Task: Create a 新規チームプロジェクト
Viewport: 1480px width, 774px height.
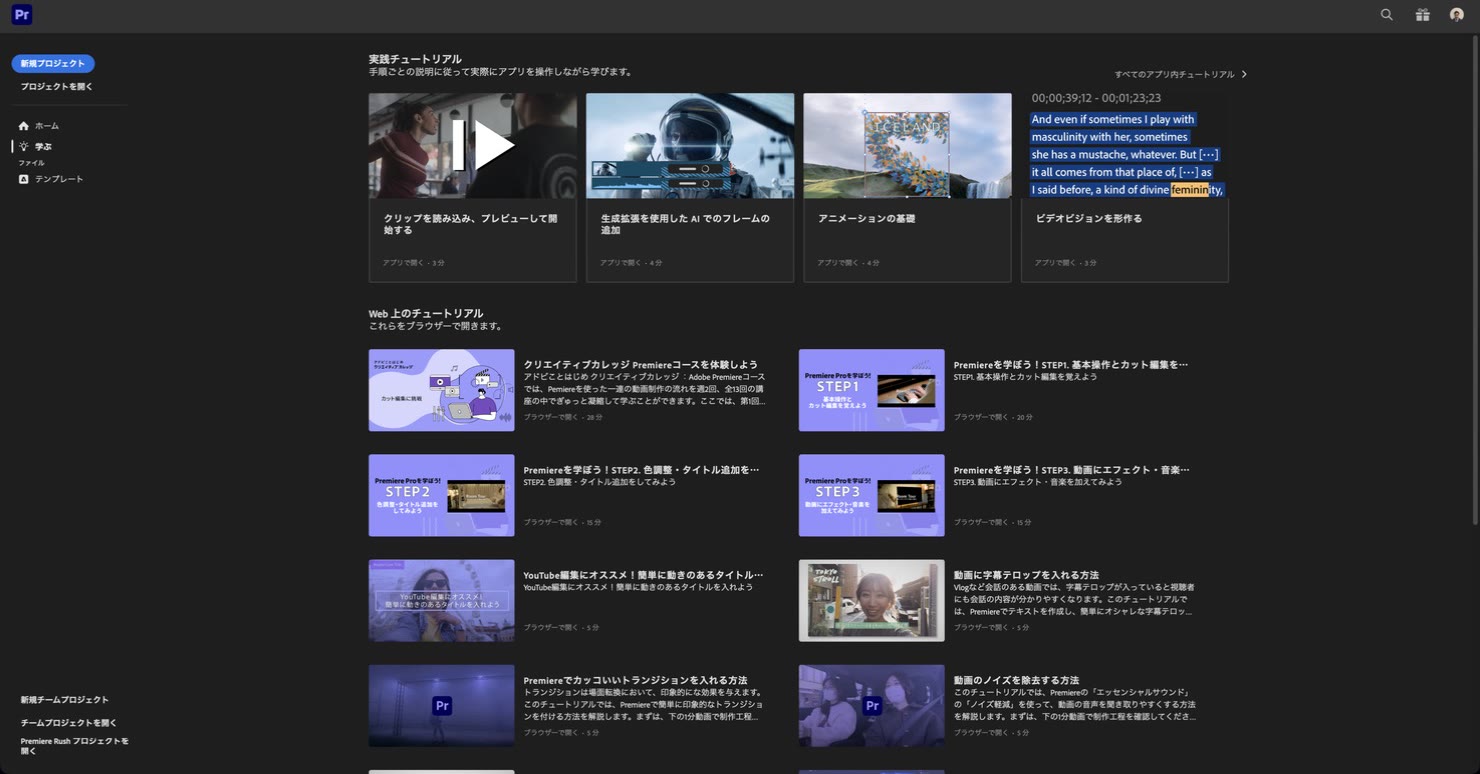Action: (x=65, y=700)
